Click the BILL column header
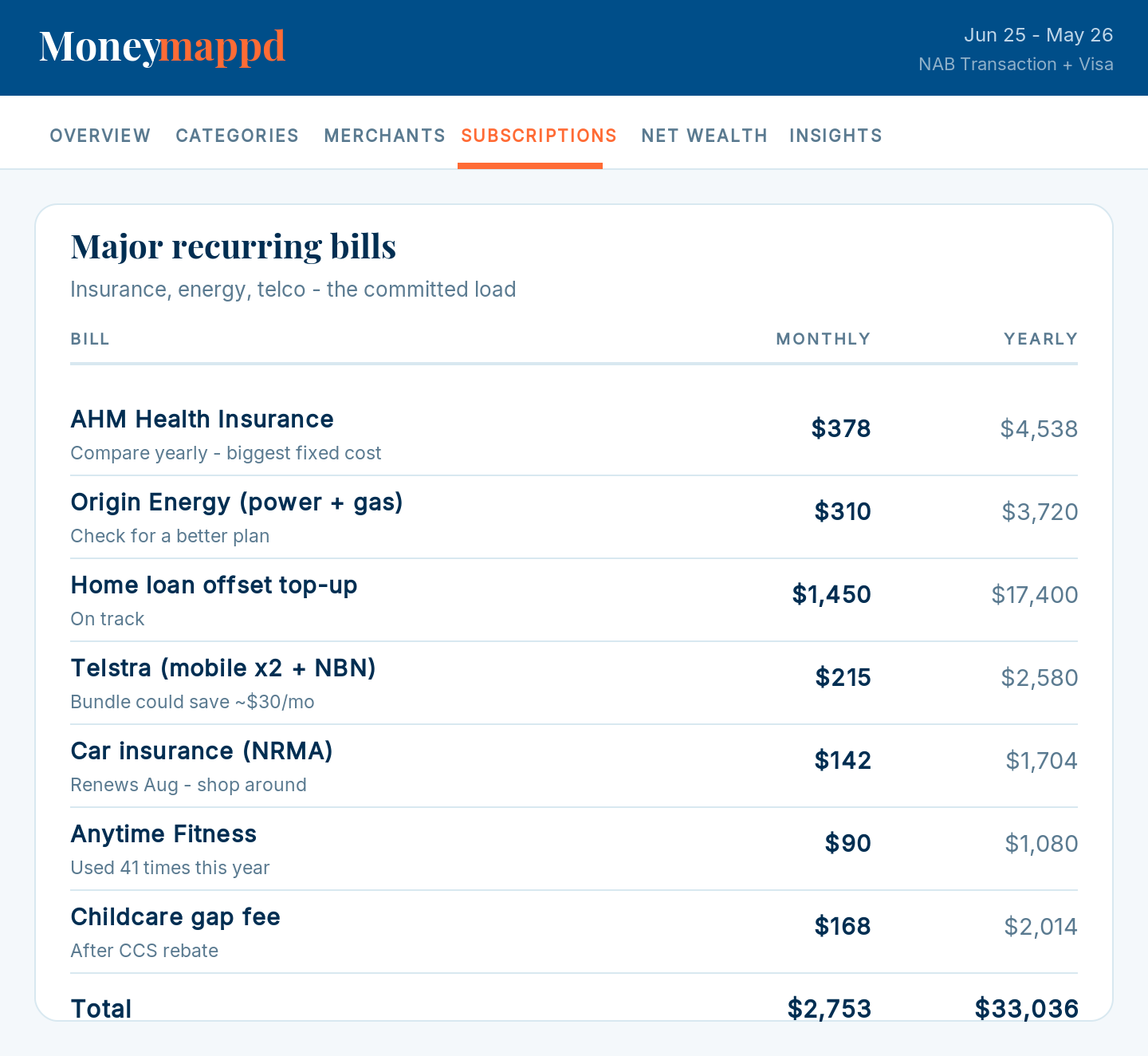This screenshot has height=1056, width=1148. pyautogui.click(x=90, y=339)
